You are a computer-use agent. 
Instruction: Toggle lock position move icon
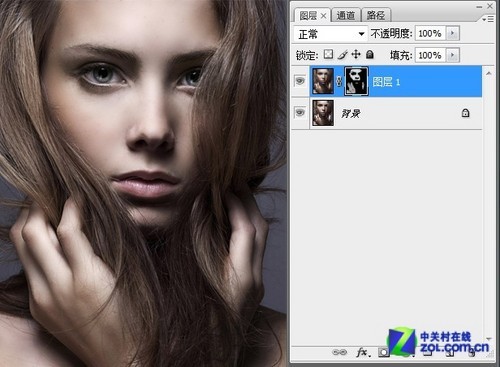coord(356,54)
